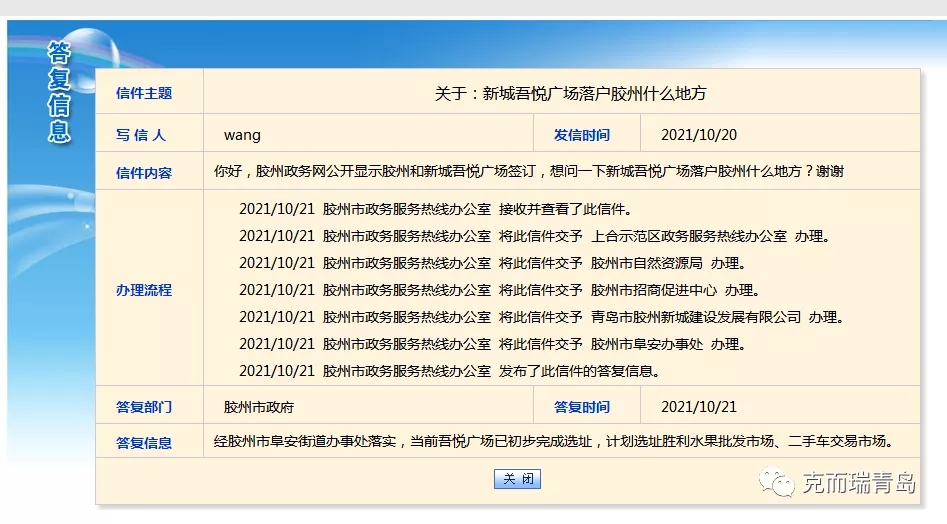The image size is (947, 524).
Task: Click the row mentioning 胶州市招商促进中心
Action: (499, 291)
